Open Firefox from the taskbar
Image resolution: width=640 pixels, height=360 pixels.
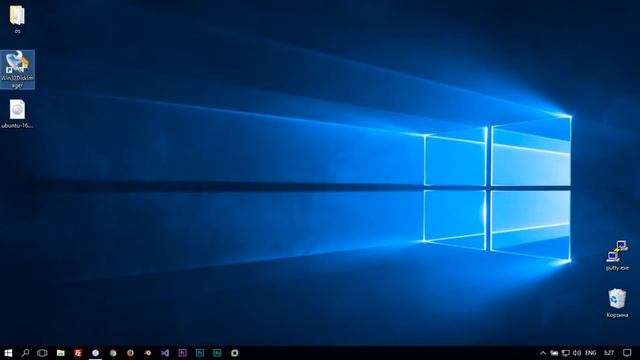pos(131,353)
